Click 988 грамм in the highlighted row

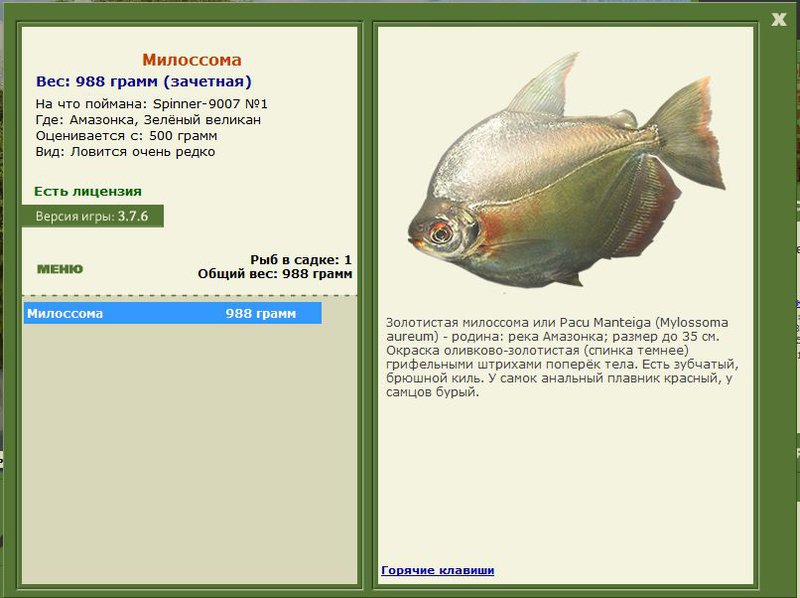[x=261, y=313]
